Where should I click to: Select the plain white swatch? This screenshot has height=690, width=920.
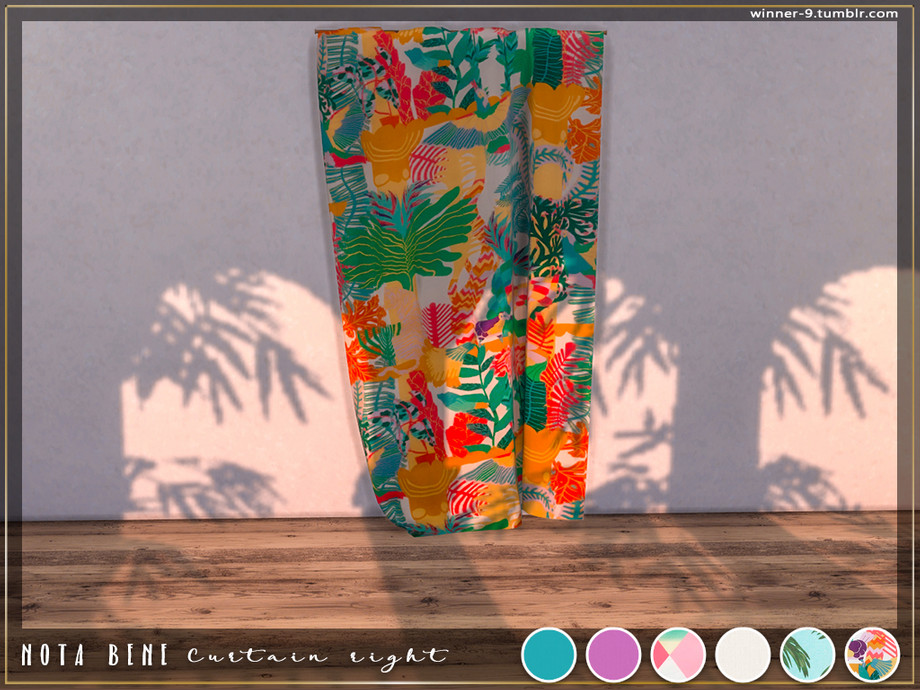click(743, 654)
